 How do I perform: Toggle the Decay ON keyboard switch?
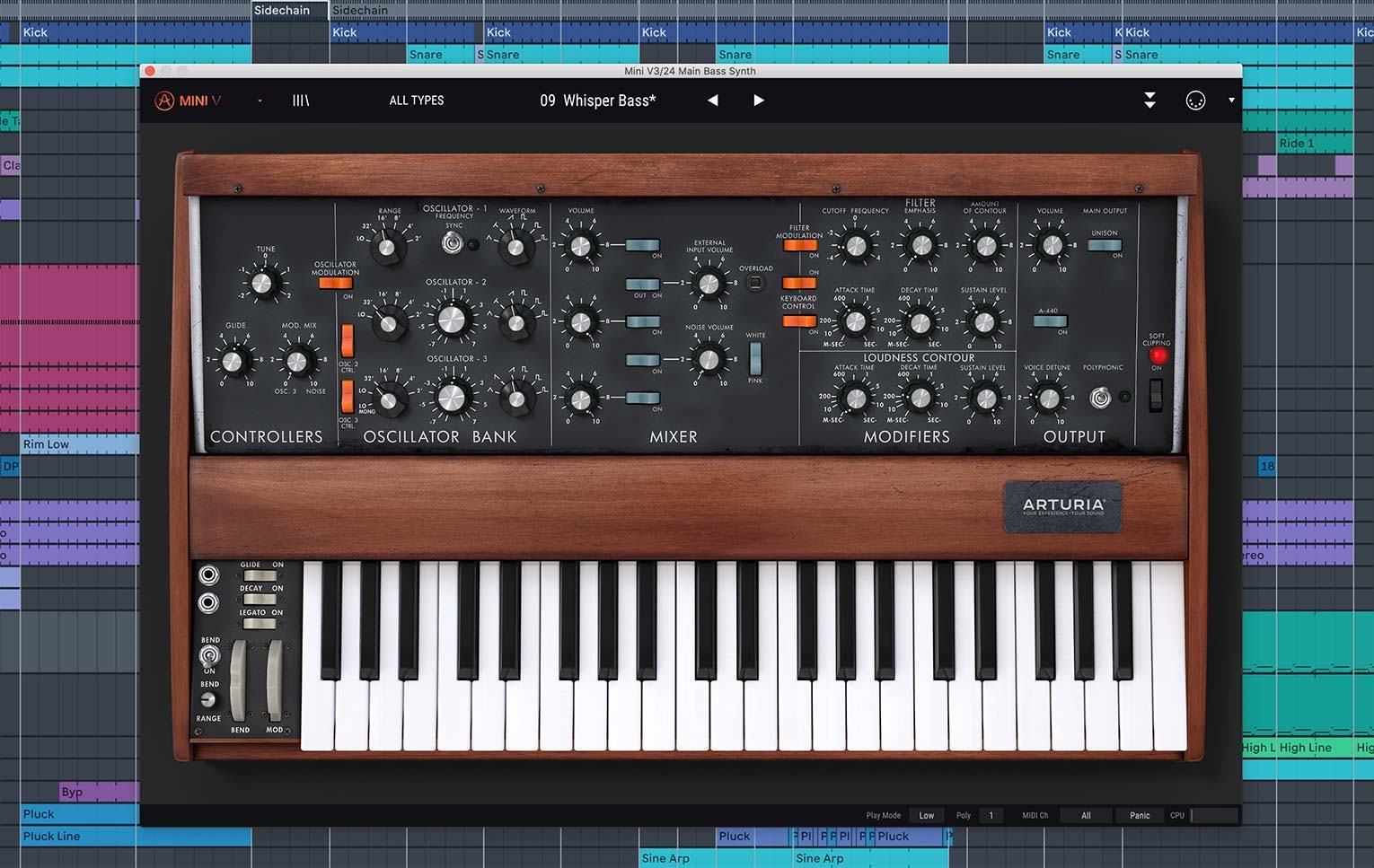[259, 599]
